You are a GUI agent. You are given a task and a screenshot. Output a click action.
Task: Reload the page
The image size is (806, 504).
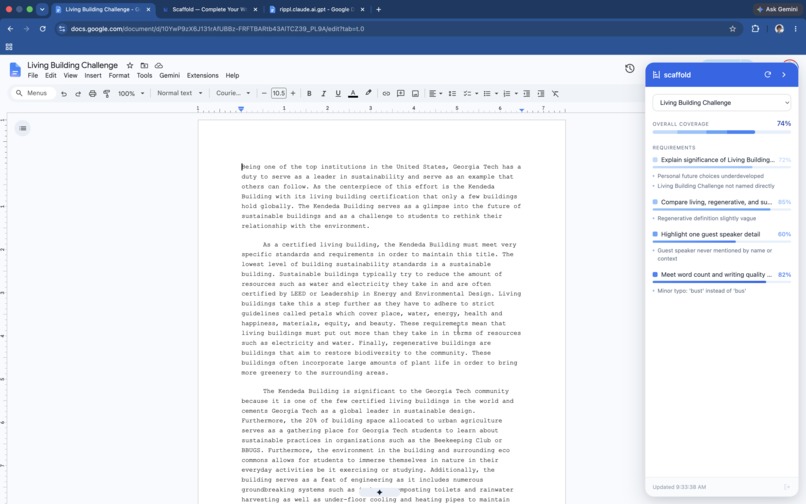43,29
